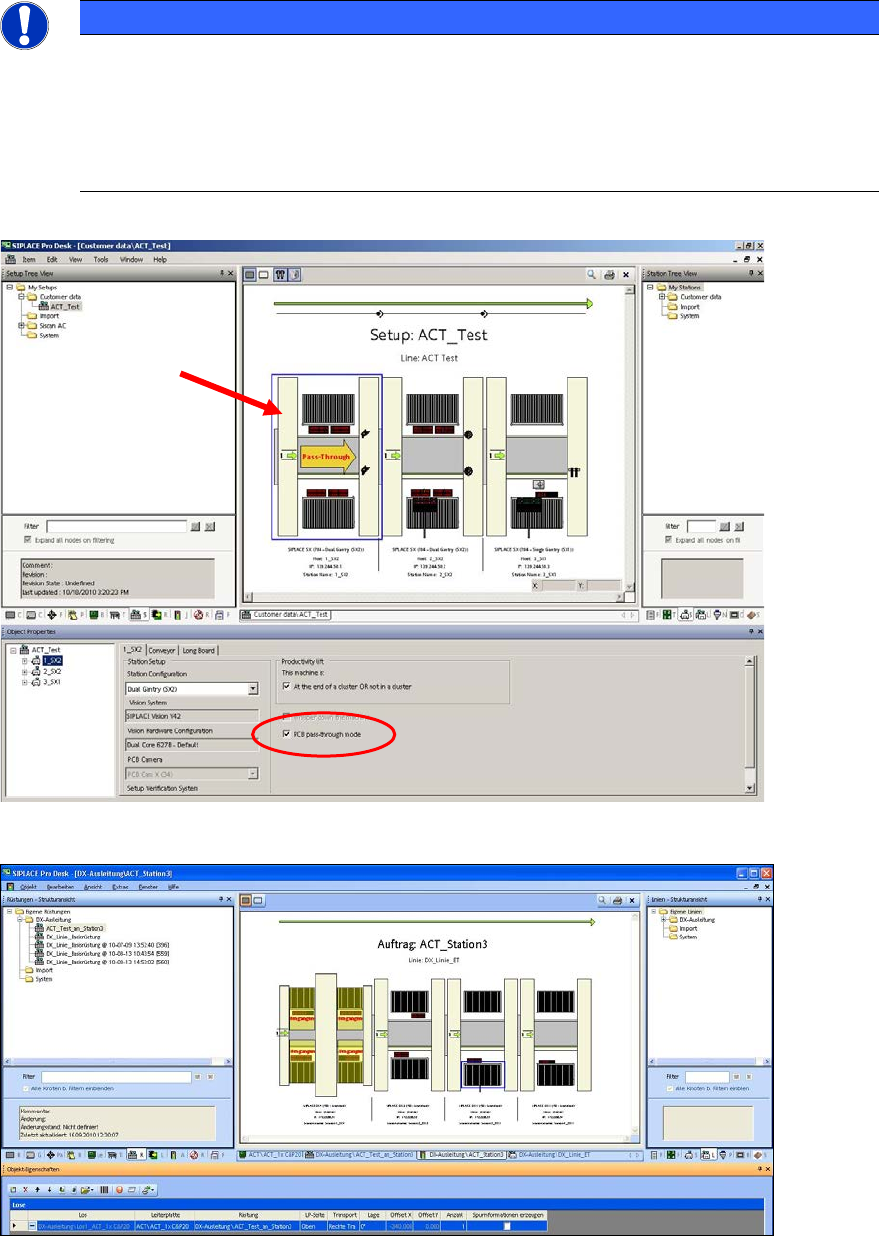
Task: Click the Pass-Through arrow on station 1_SX2
Action: coord(326,455)
